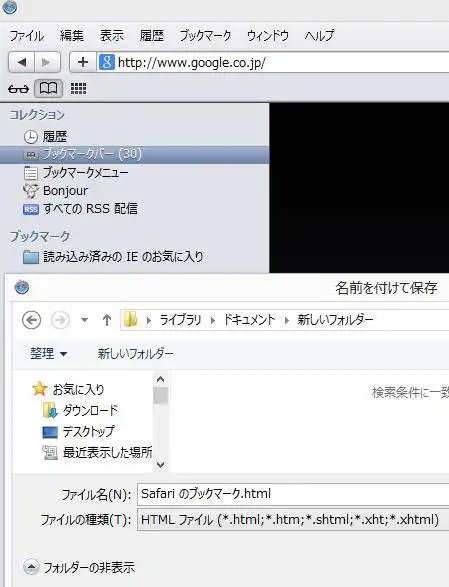Collapse folders with フォルダーの非表示 chevron
Viewport: 449px width, 587px height.
pyautogui.click(x=31, y=568)
